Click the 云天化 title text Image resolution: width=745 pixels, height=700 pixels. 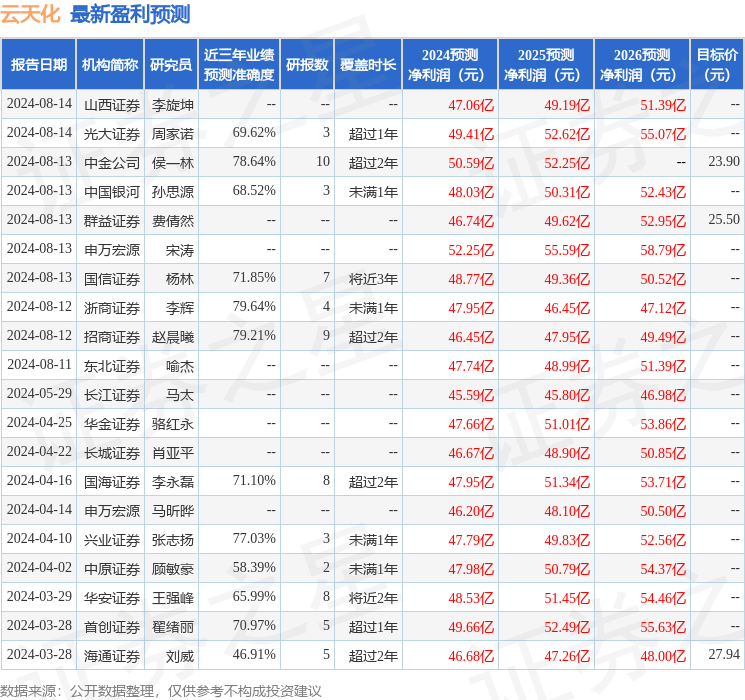point(30,14)
